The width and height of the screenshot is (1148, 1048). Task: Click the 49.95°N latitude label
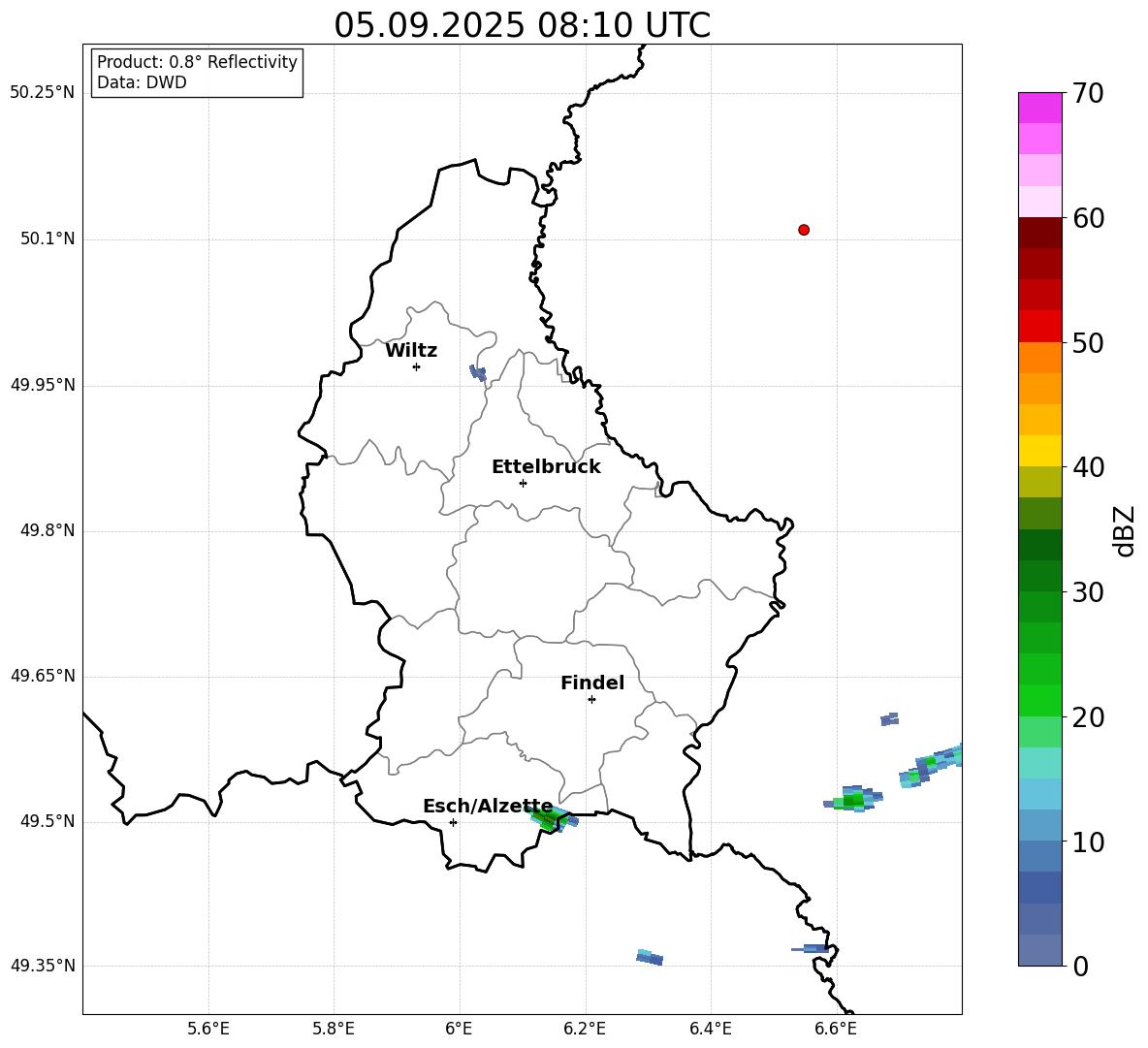[43, 385]
